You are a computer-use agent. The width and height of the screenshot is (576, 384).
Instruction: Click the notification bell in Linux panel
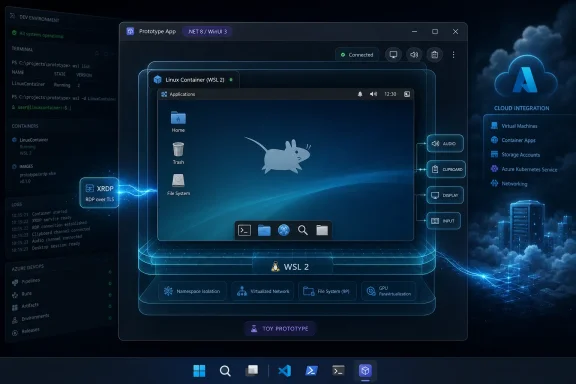360,94
